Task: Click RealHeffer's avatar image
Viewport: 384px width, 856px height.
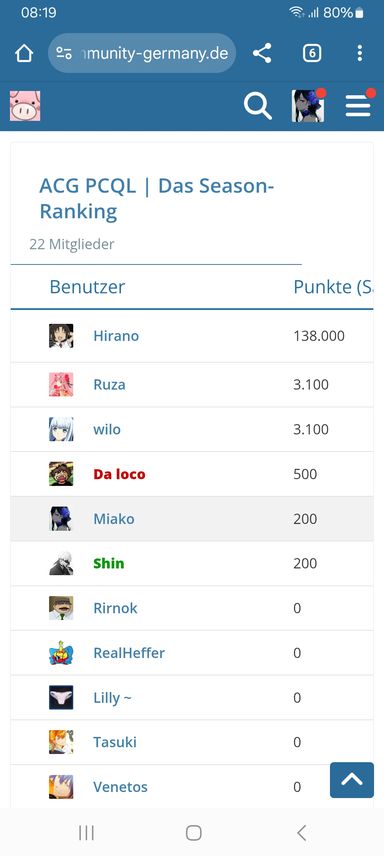Action: point(61,653)
